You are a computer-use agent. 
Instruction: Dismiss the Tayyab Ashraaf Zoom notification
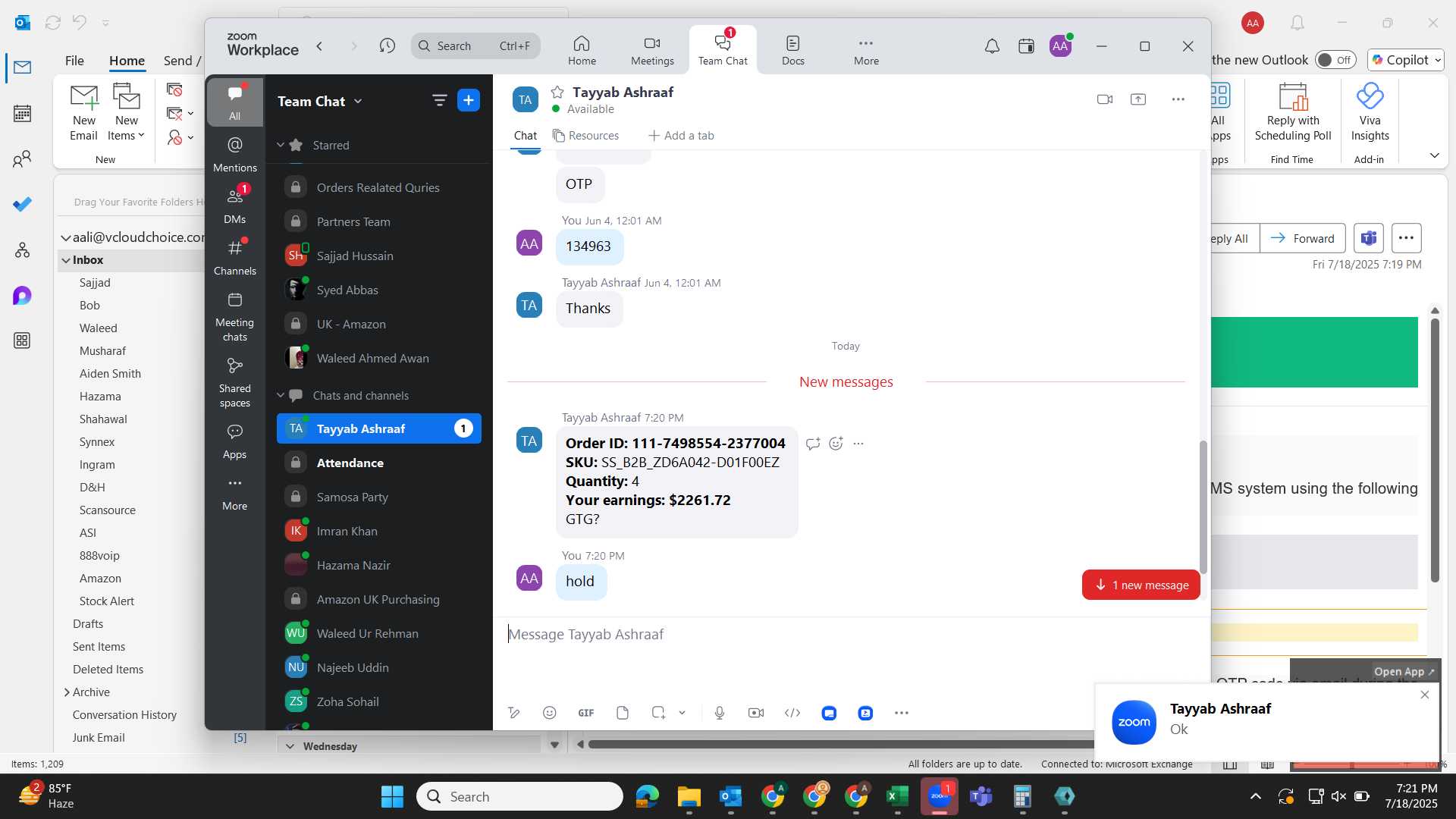(1424, 695)
